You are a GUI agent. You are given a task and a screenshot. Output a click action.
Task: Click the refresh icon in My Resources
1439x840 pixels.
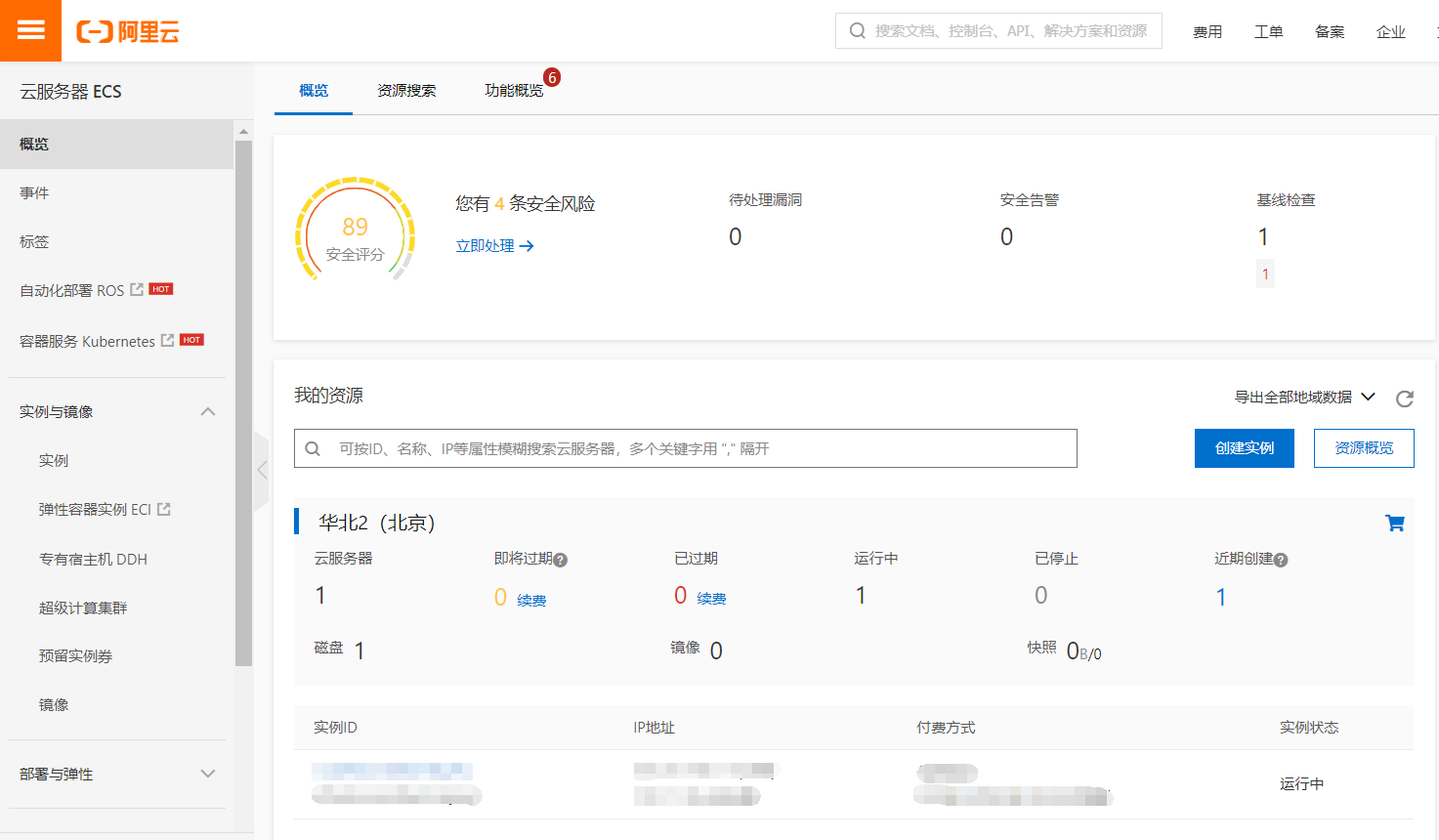click(1405, 399)
